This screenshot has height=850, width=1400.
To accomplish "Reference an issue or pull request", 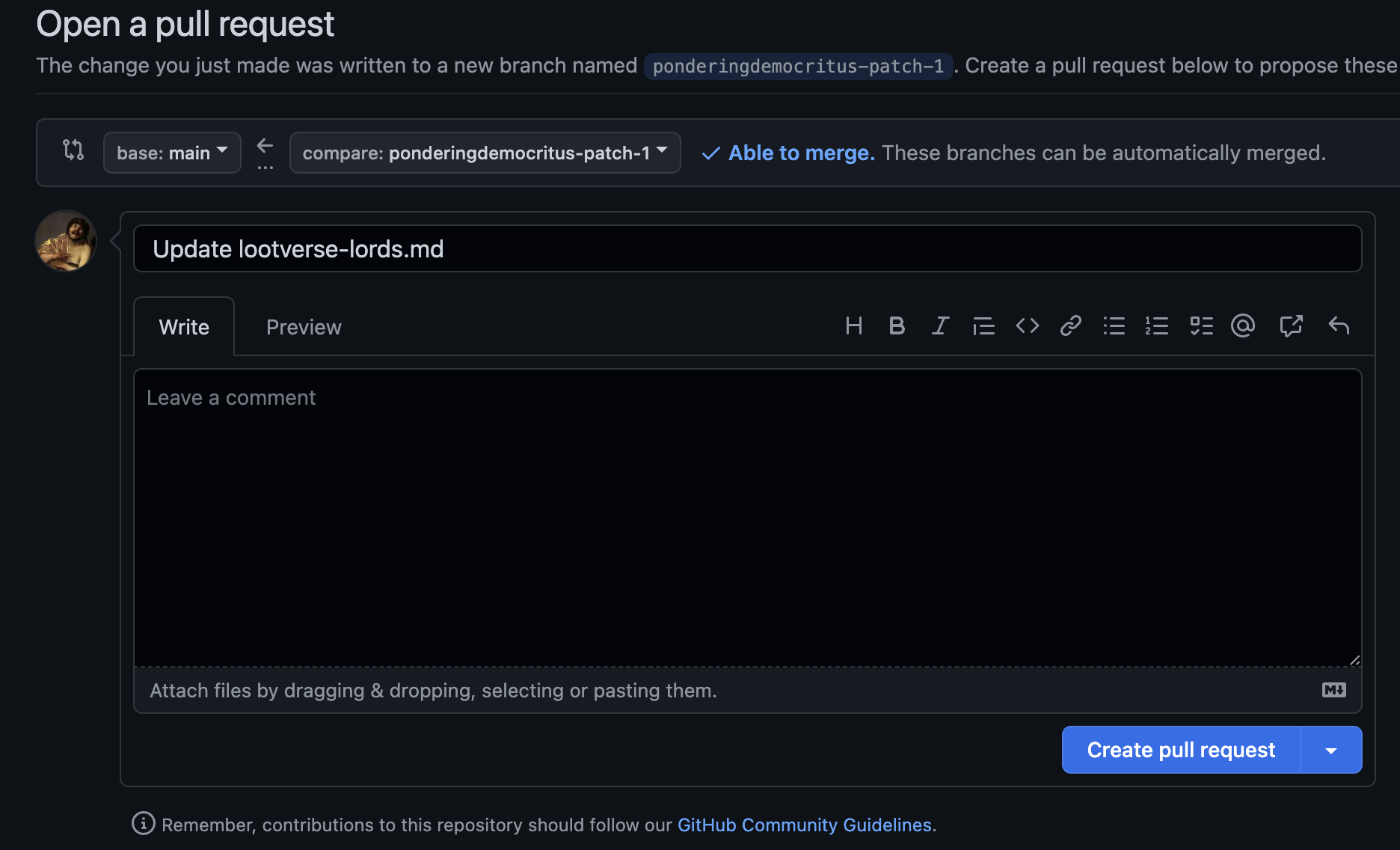I will click(1291, 325).
